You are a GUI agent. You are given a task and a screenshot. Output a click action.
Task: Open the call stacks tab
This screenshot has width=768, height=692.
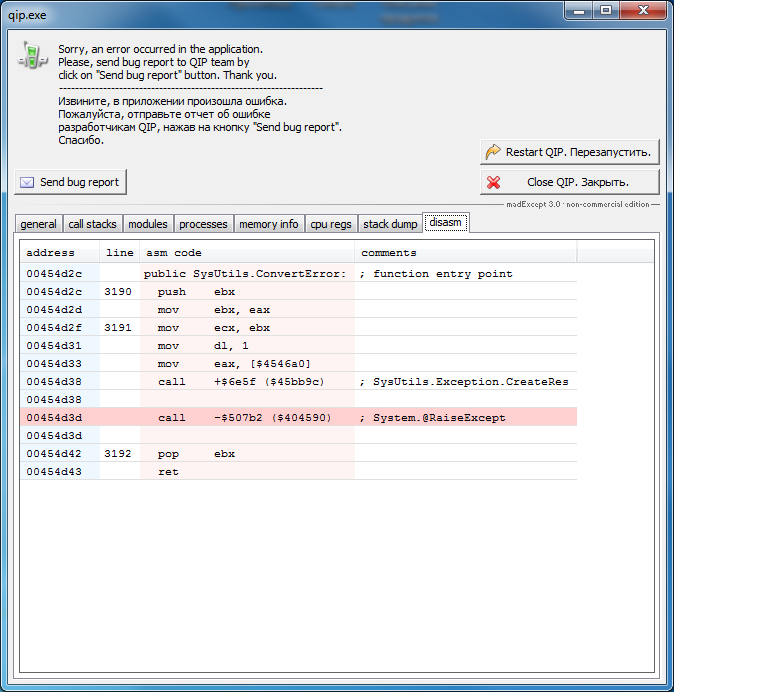92,224
